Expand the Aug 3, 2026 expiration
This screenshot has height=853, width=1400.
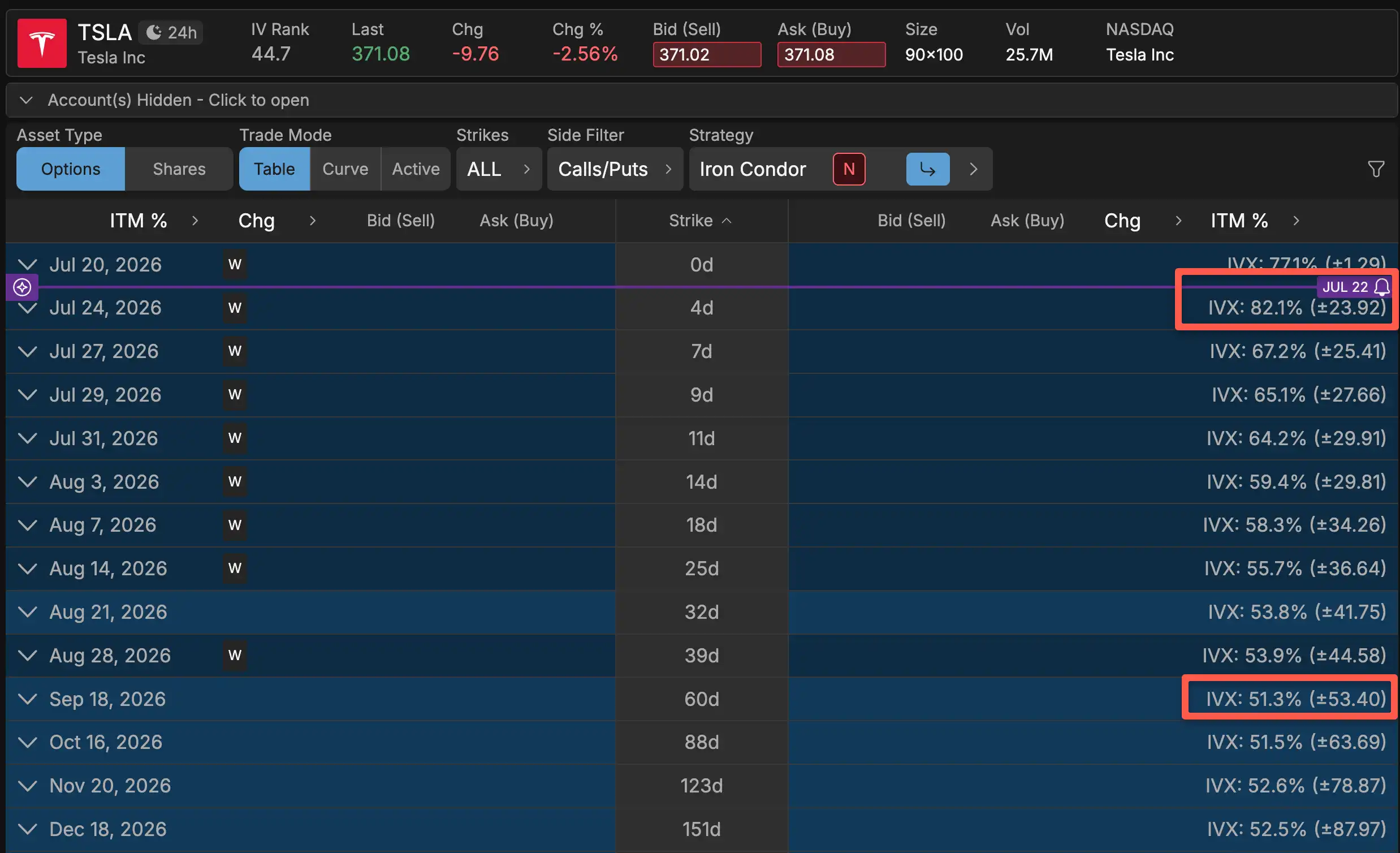point(27,481)
